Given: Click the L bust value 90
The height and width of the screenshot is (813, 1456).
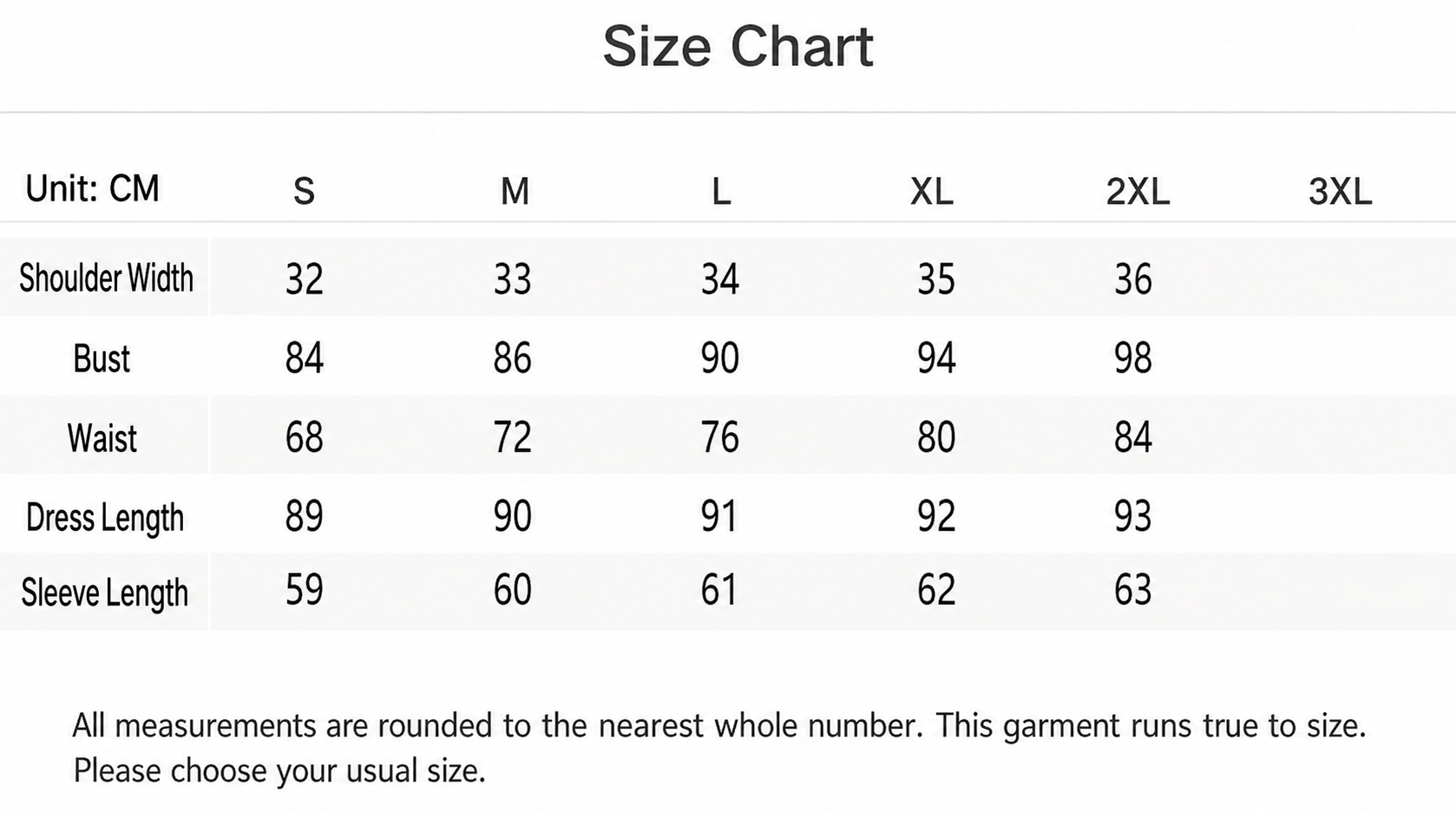Looking at the screenshot, I should pyautogui.click(x=720, y=357).
